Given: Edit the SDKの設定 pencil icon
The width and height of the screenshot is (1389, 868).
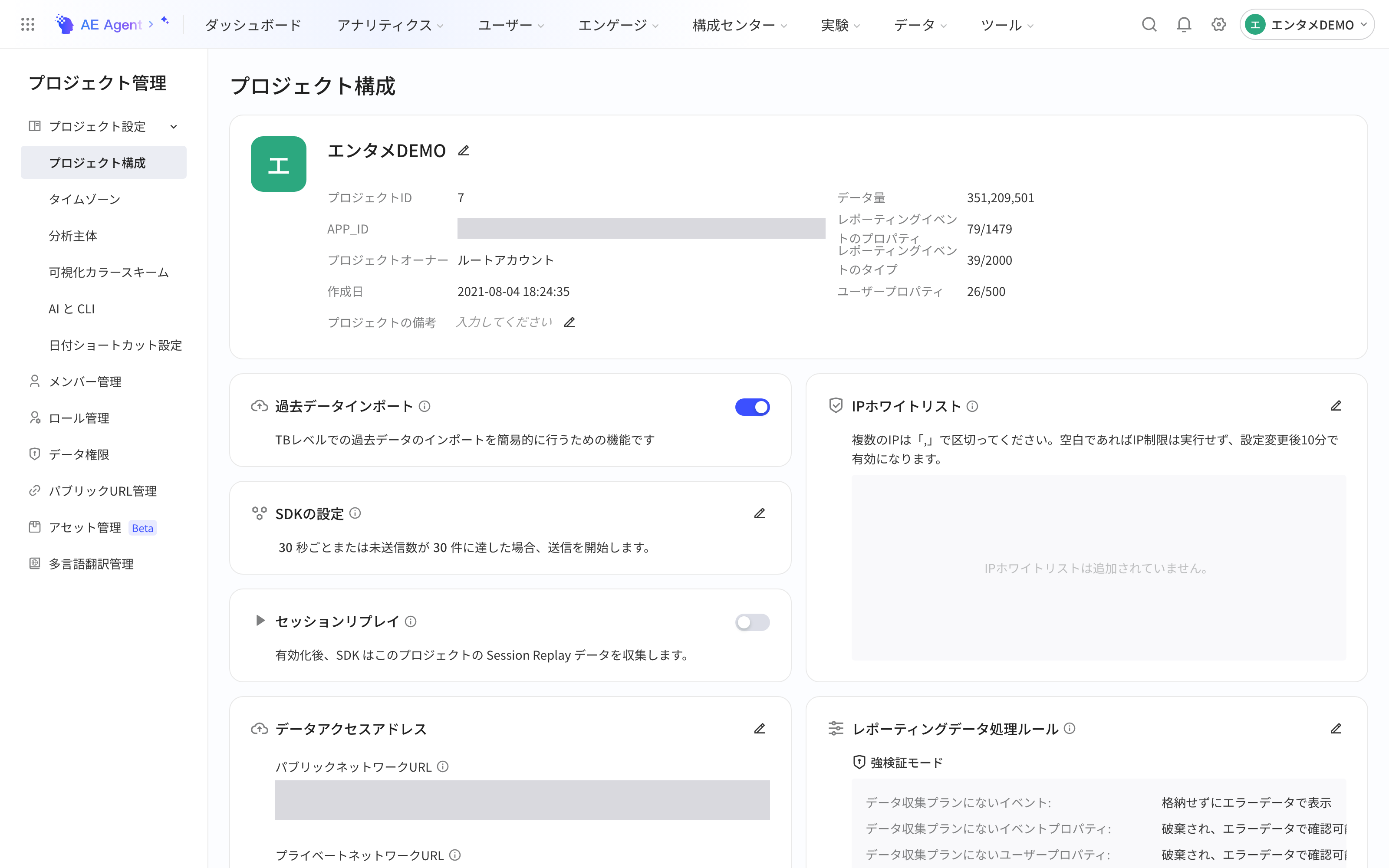Looking at the screenshot, I should pyautogui.click(x=759, y=513).
